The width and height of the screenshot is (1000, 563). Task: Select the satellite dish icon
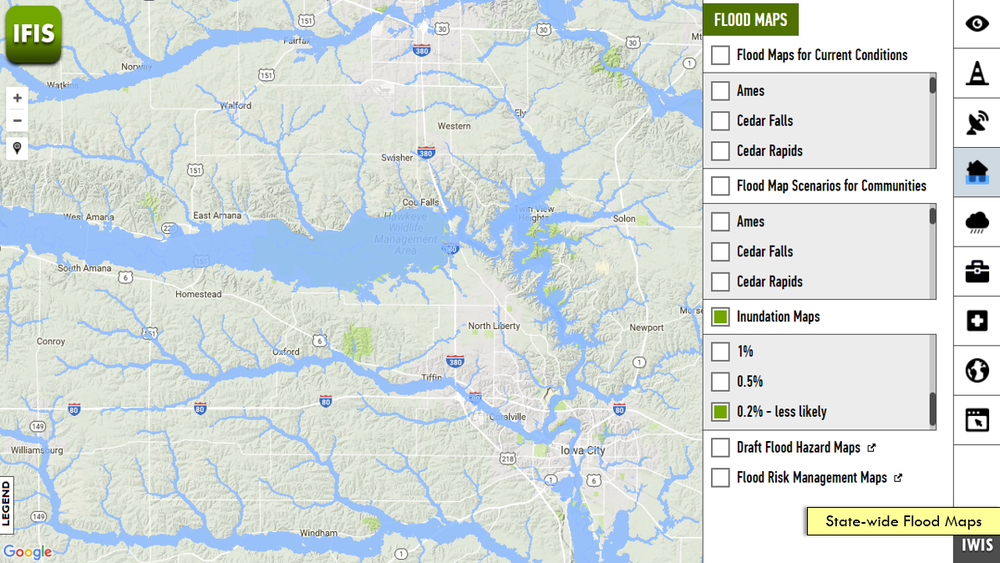coord(977,123)
